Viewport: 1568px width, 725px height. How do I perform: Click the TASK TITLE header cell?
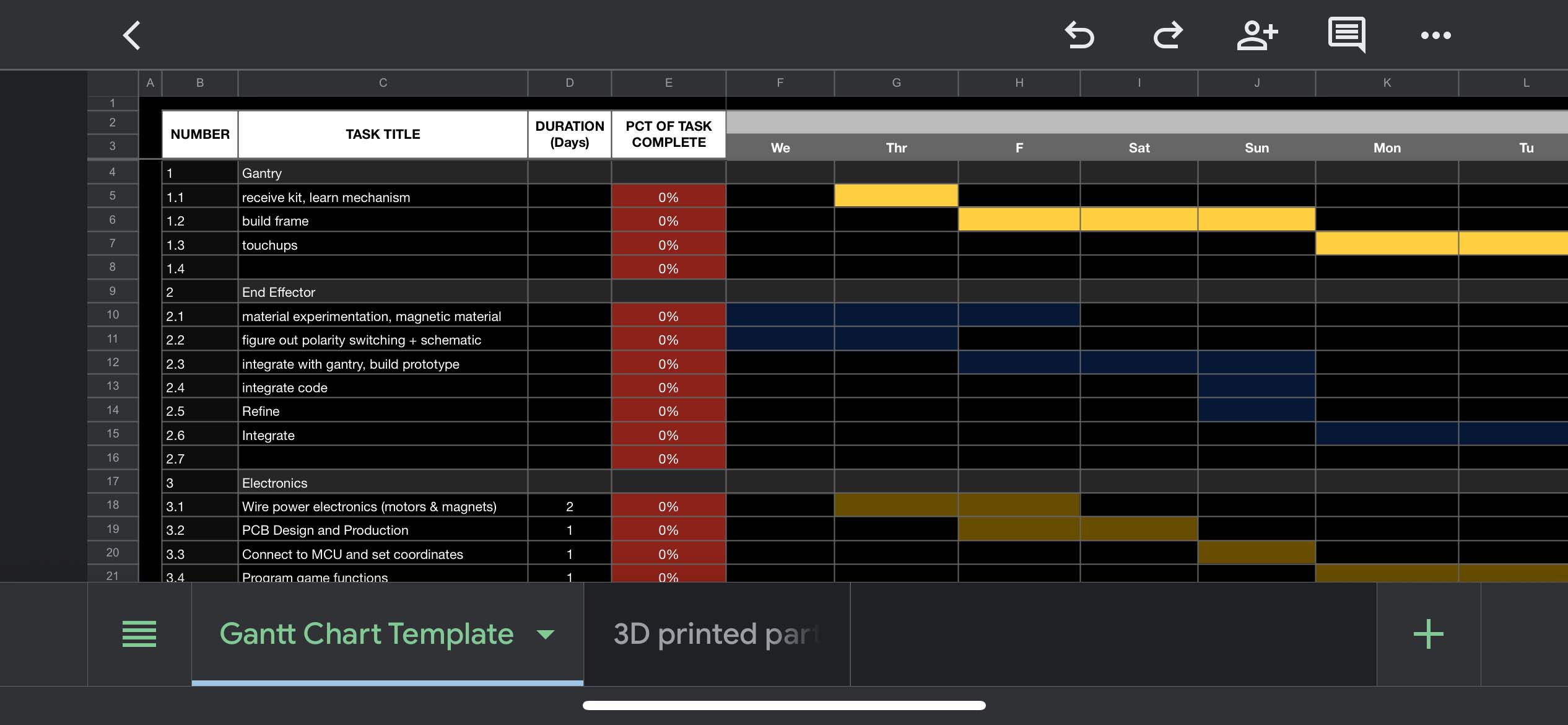coord(383,134)
